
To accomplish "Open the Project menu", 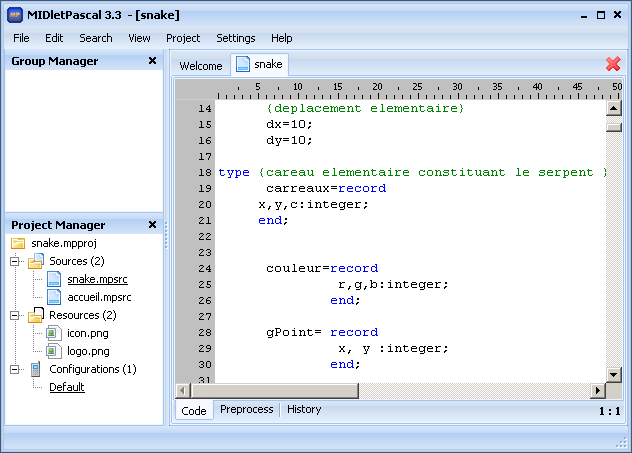I will 183,38.
